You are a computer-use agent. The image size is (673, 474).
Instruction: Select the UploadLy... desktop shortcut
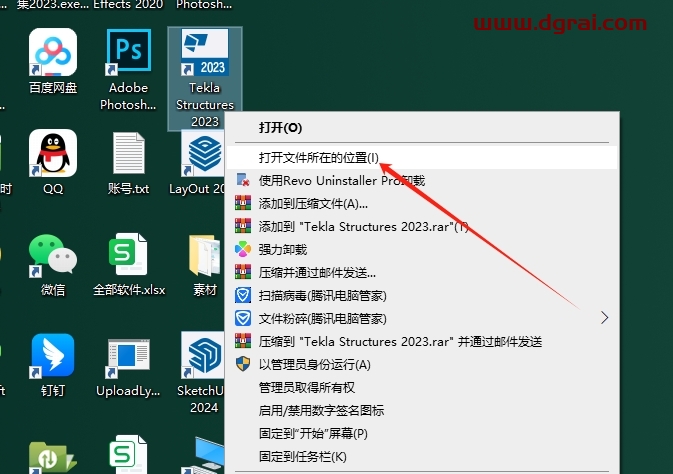[128, 367]
